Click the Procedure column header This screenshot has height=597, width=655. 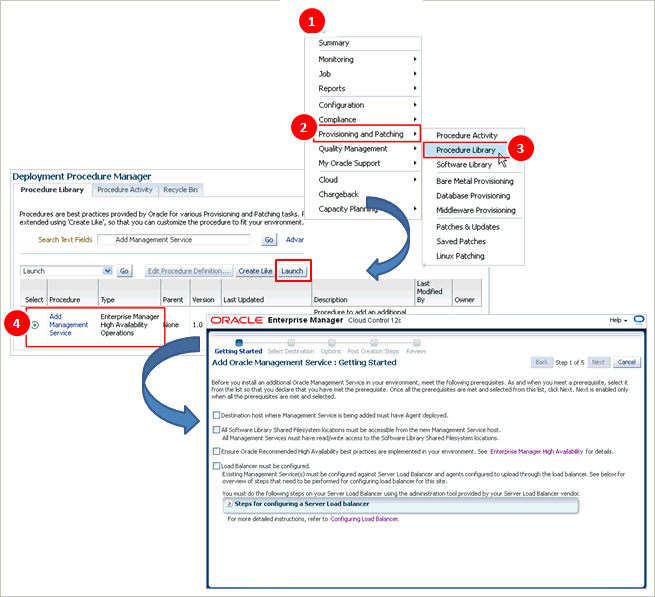pos(73,292)
